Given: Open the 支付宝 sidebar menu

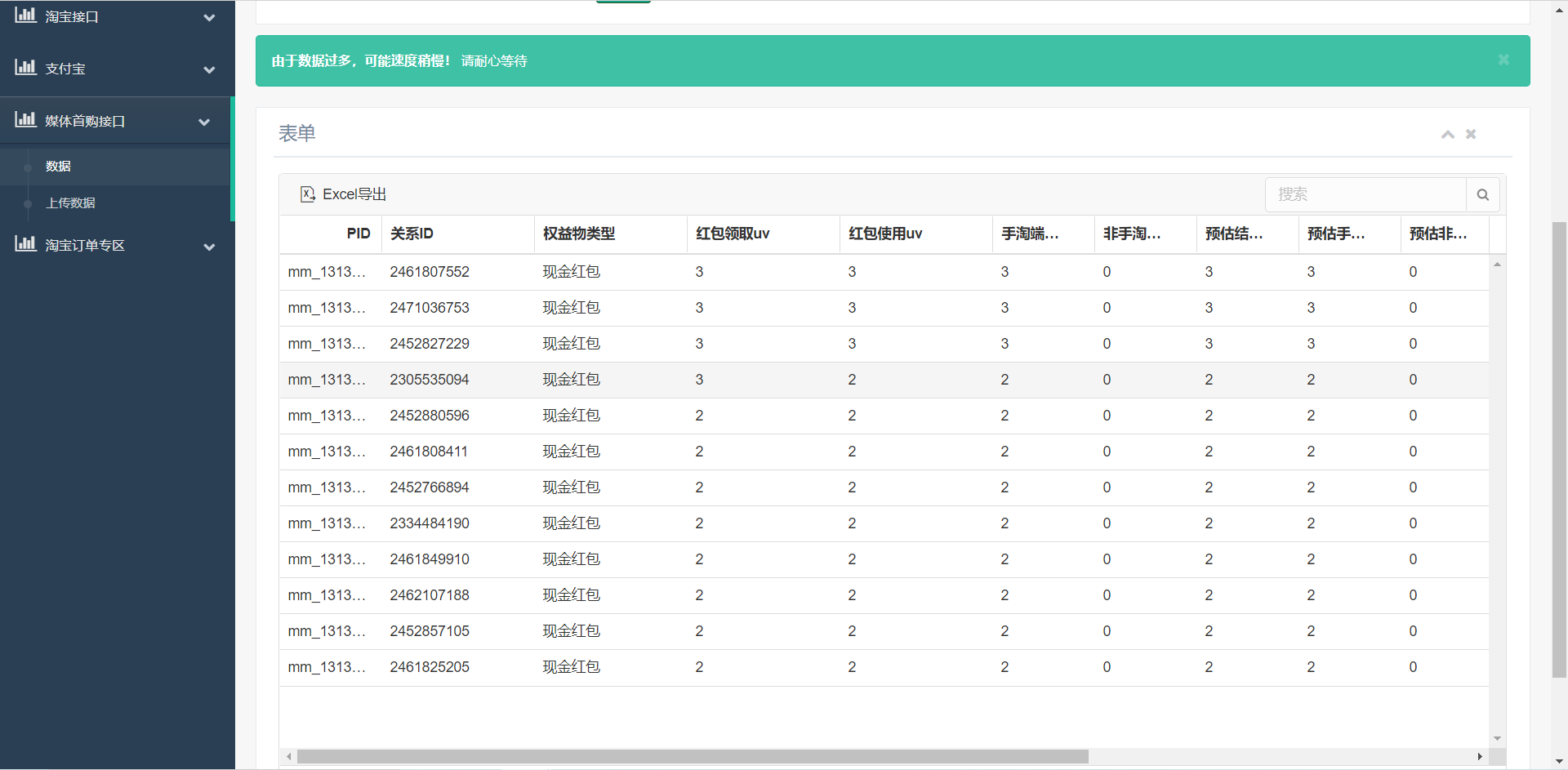Looking at the screenshot, I should point(118,69).
